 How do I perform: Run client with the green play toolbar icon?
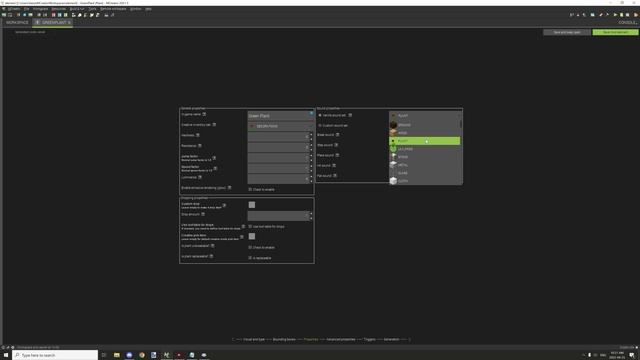pos(615,15)
